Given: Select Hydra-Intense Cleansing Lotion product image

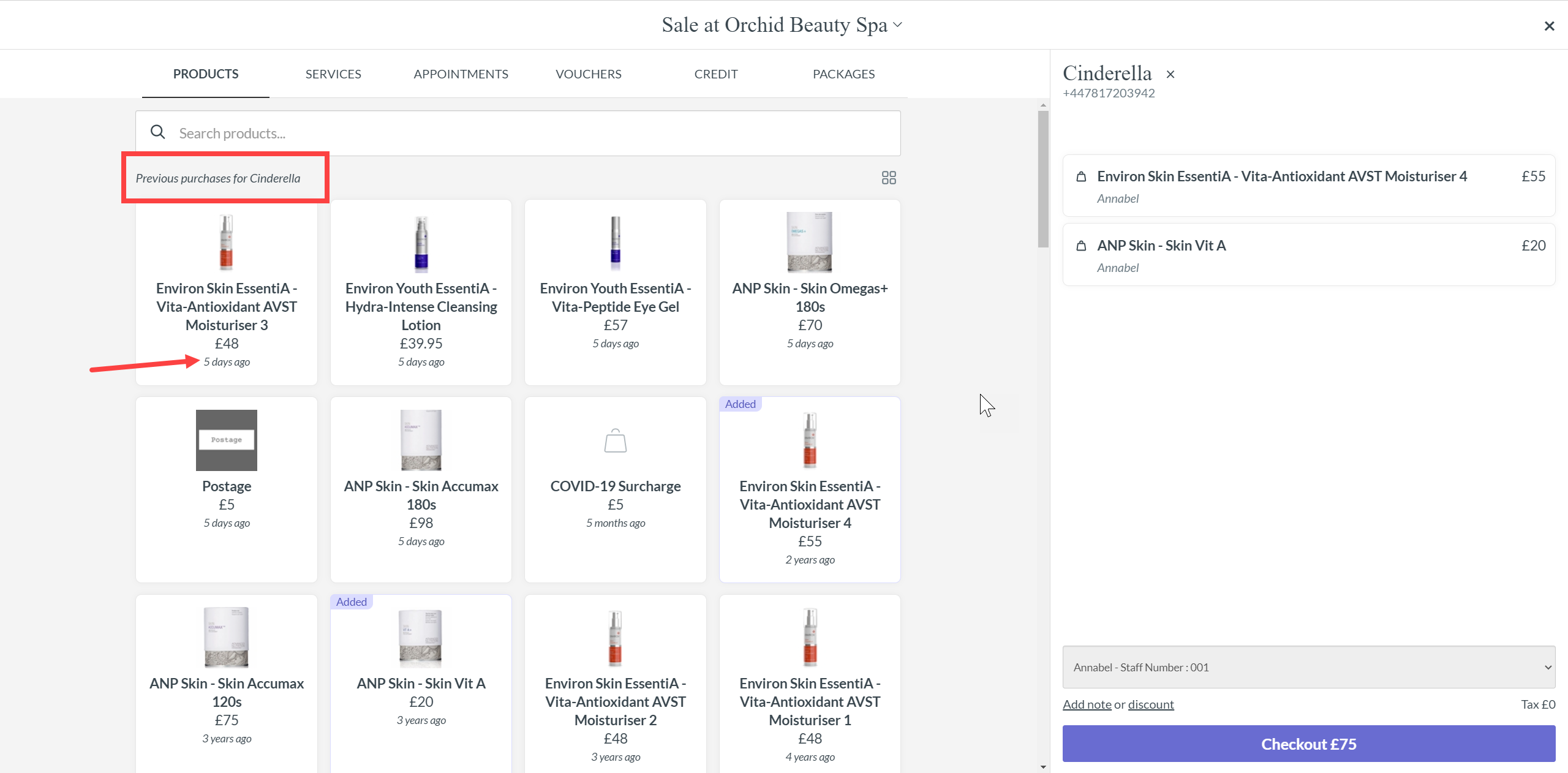Looking at the screenshot, I should coord(421,243).
